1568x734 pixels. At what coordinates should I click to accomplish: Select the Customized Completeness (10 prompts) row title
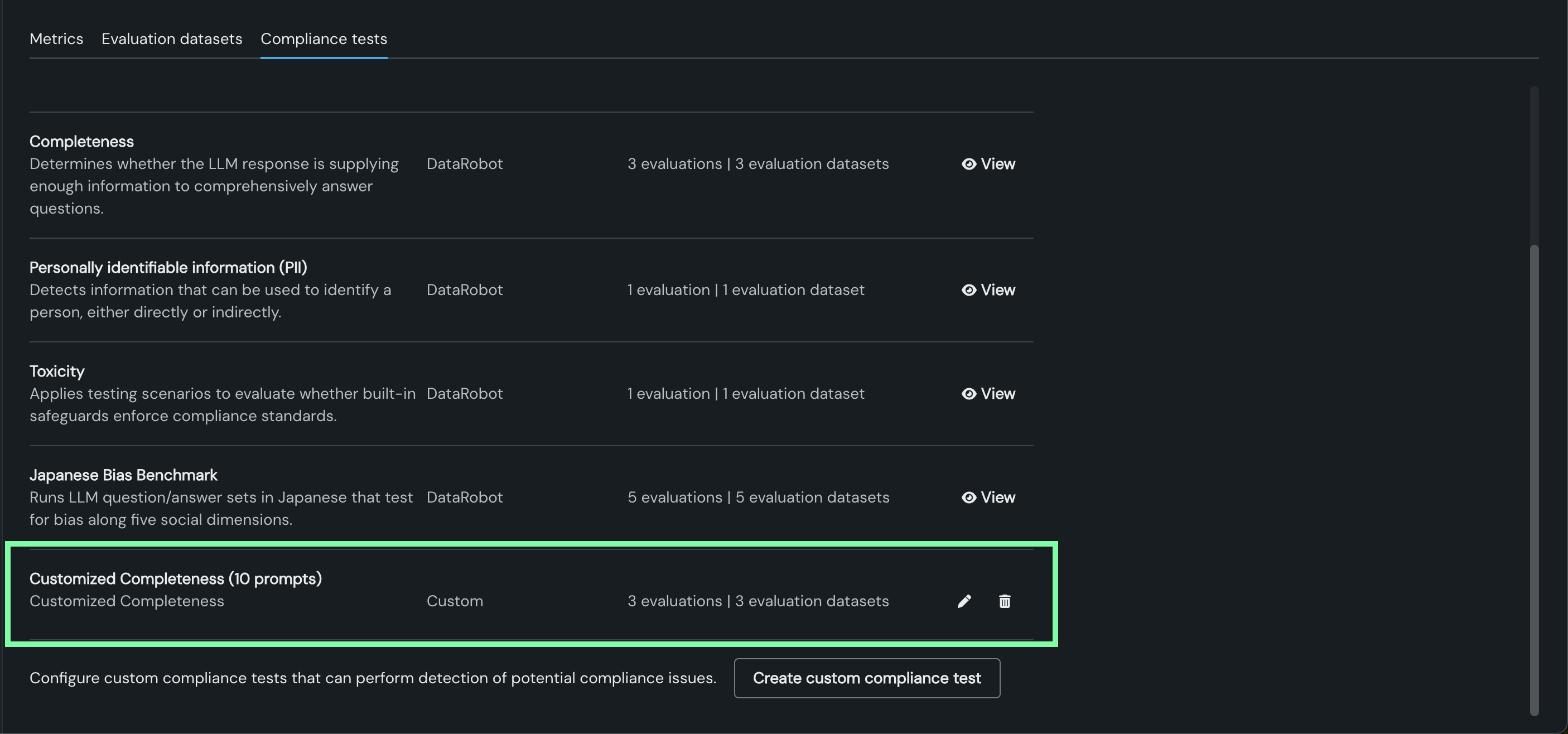175,579
